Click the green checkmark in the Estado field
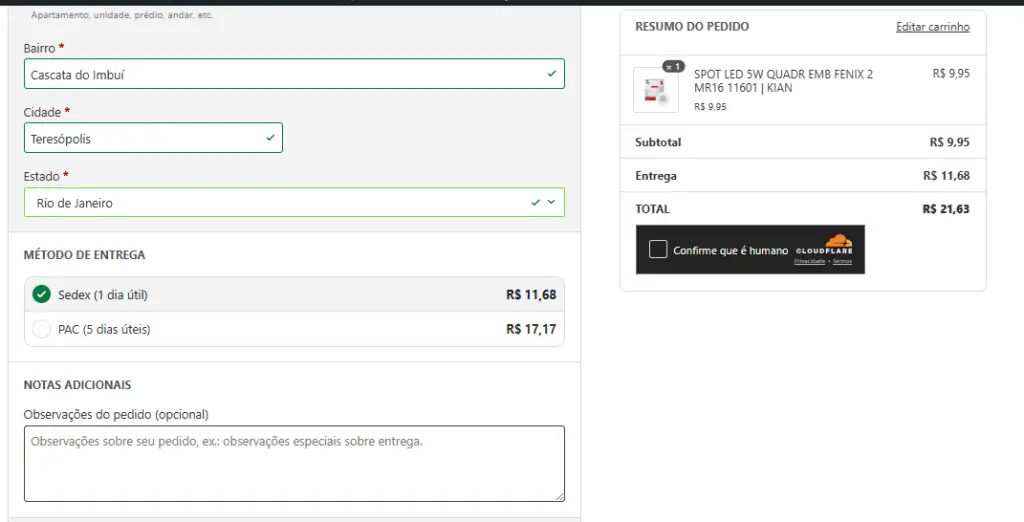1024x522 pixels. click(536, 202)
